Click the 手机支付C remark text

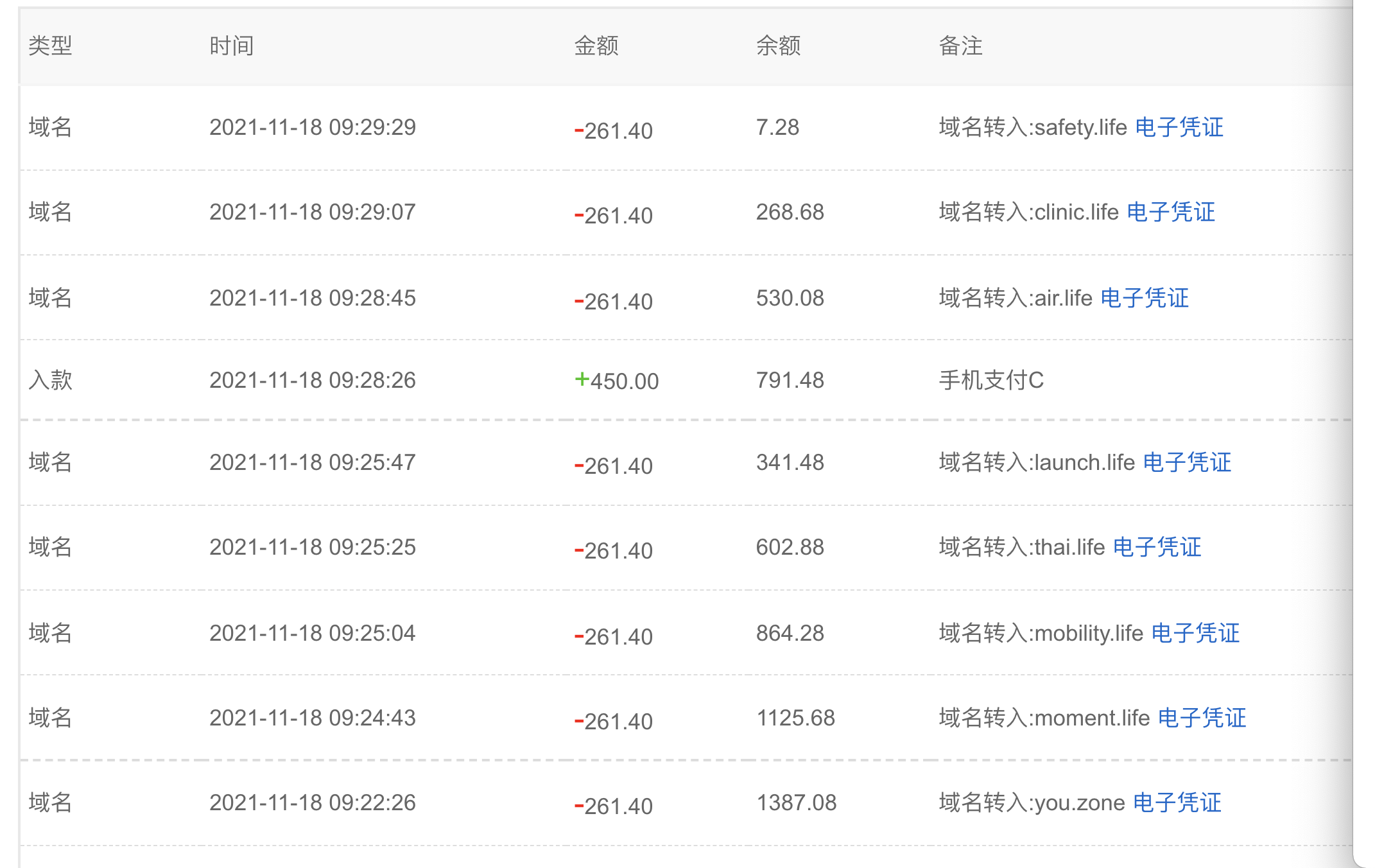(x=990, y=380)
